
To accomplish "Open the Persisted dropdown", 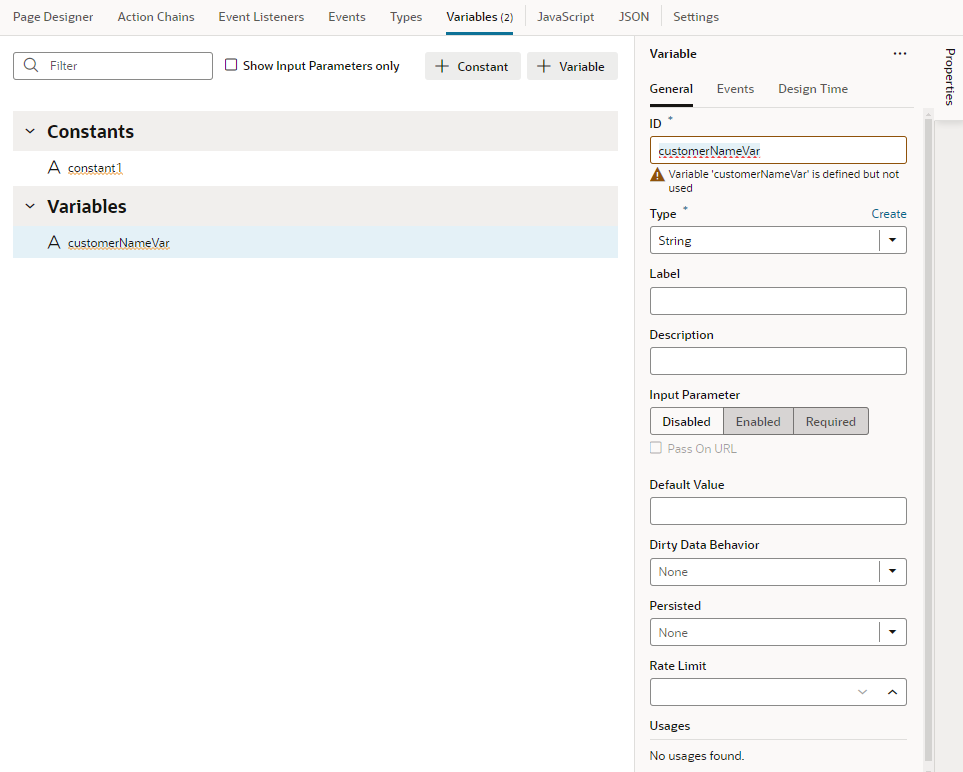I will [892, 632].
